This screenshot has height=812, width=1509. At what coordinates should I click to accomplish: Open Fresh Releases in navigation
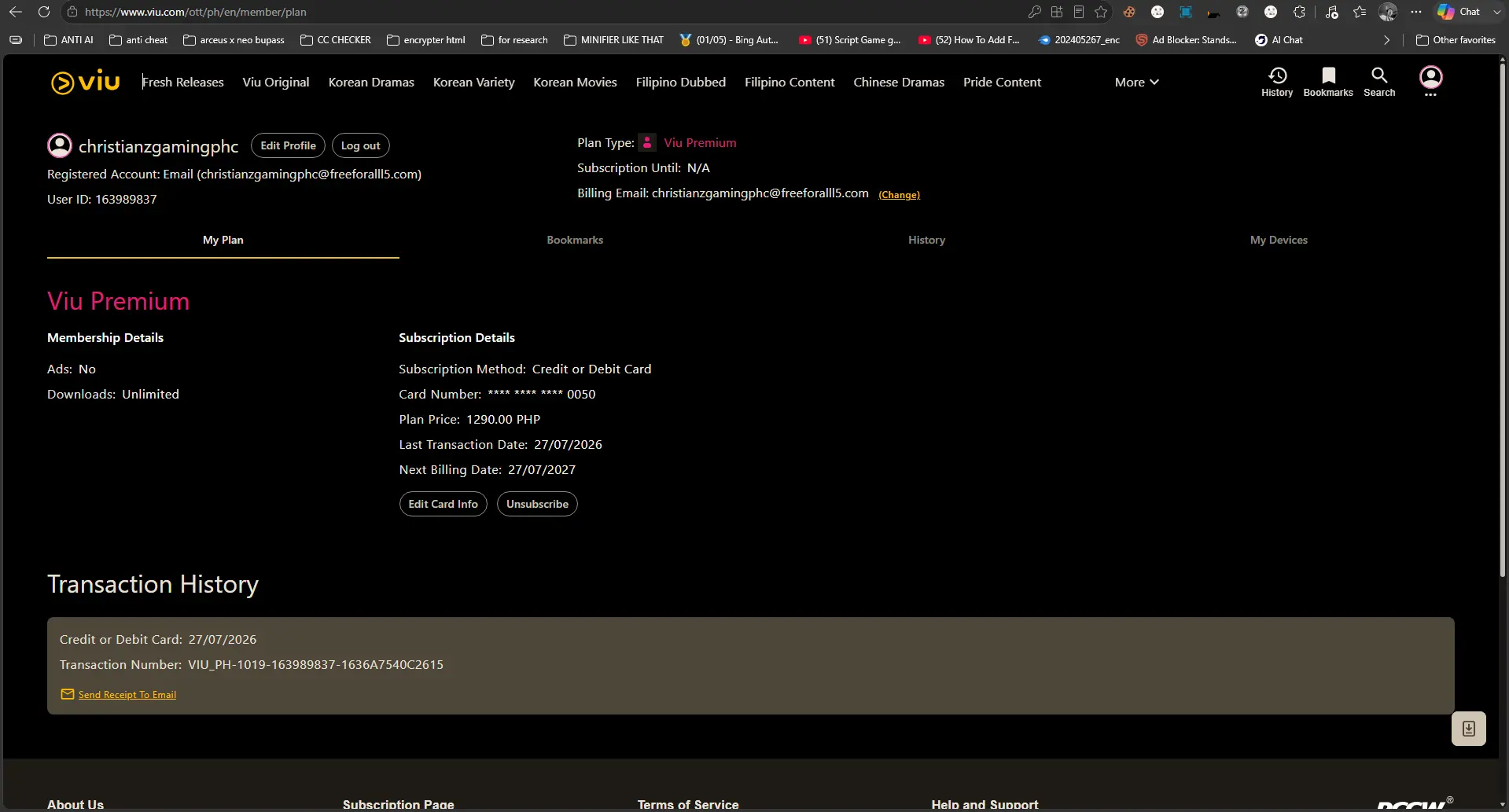183,83
